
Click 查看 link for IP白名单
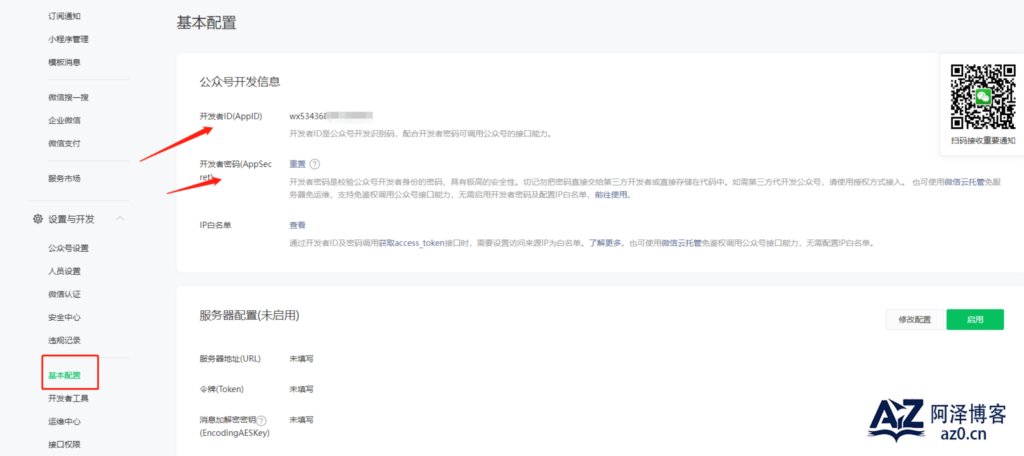click(x=297, y=225)
